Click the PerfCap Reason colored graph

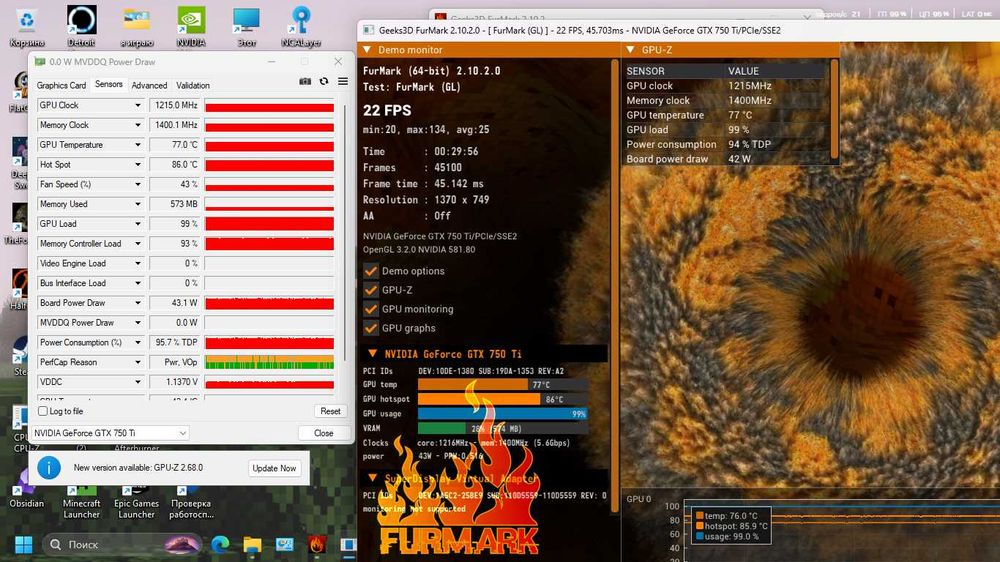tap(269, 362)
